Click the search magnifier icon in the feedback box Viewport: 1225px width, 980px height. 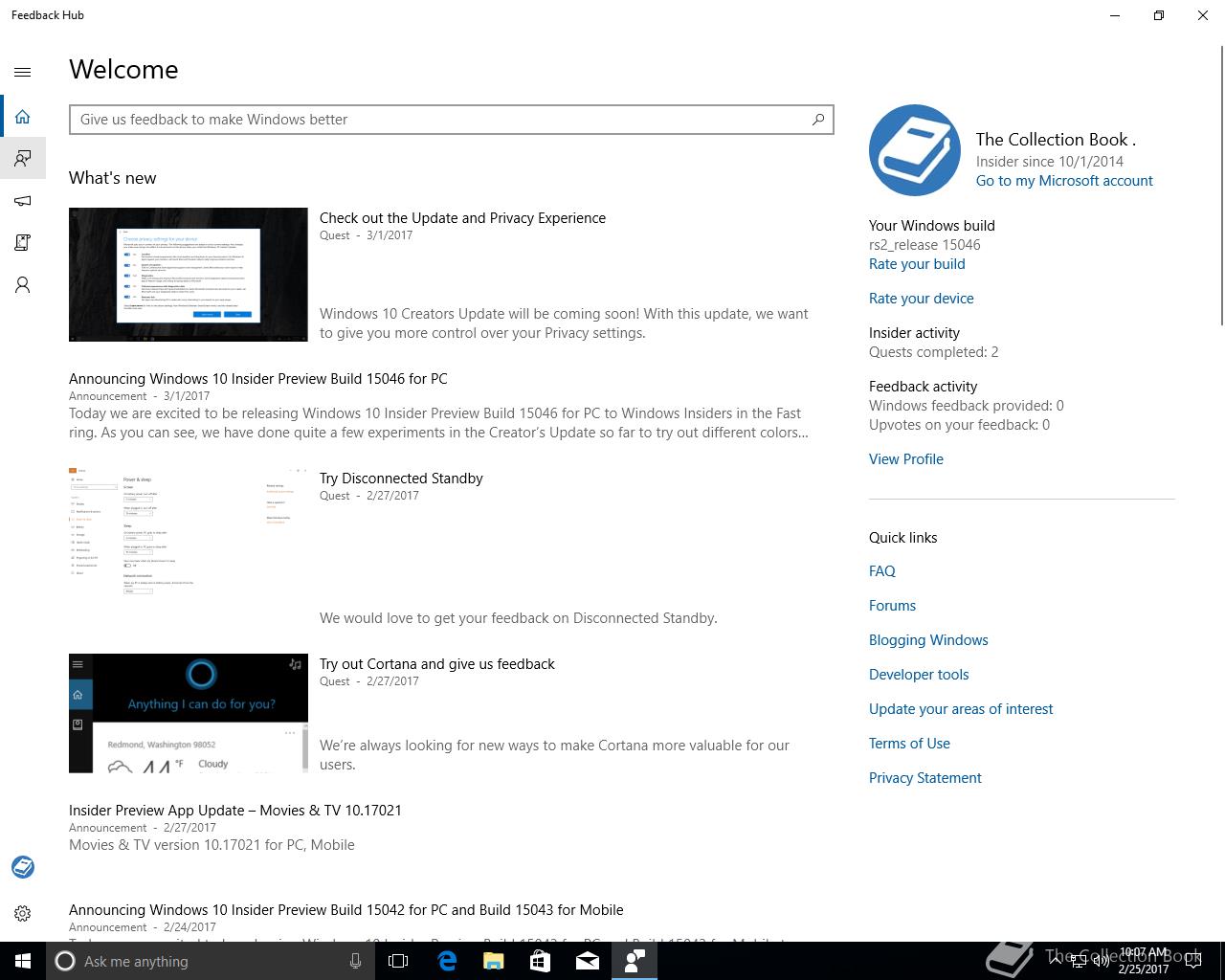coord(818,120)
